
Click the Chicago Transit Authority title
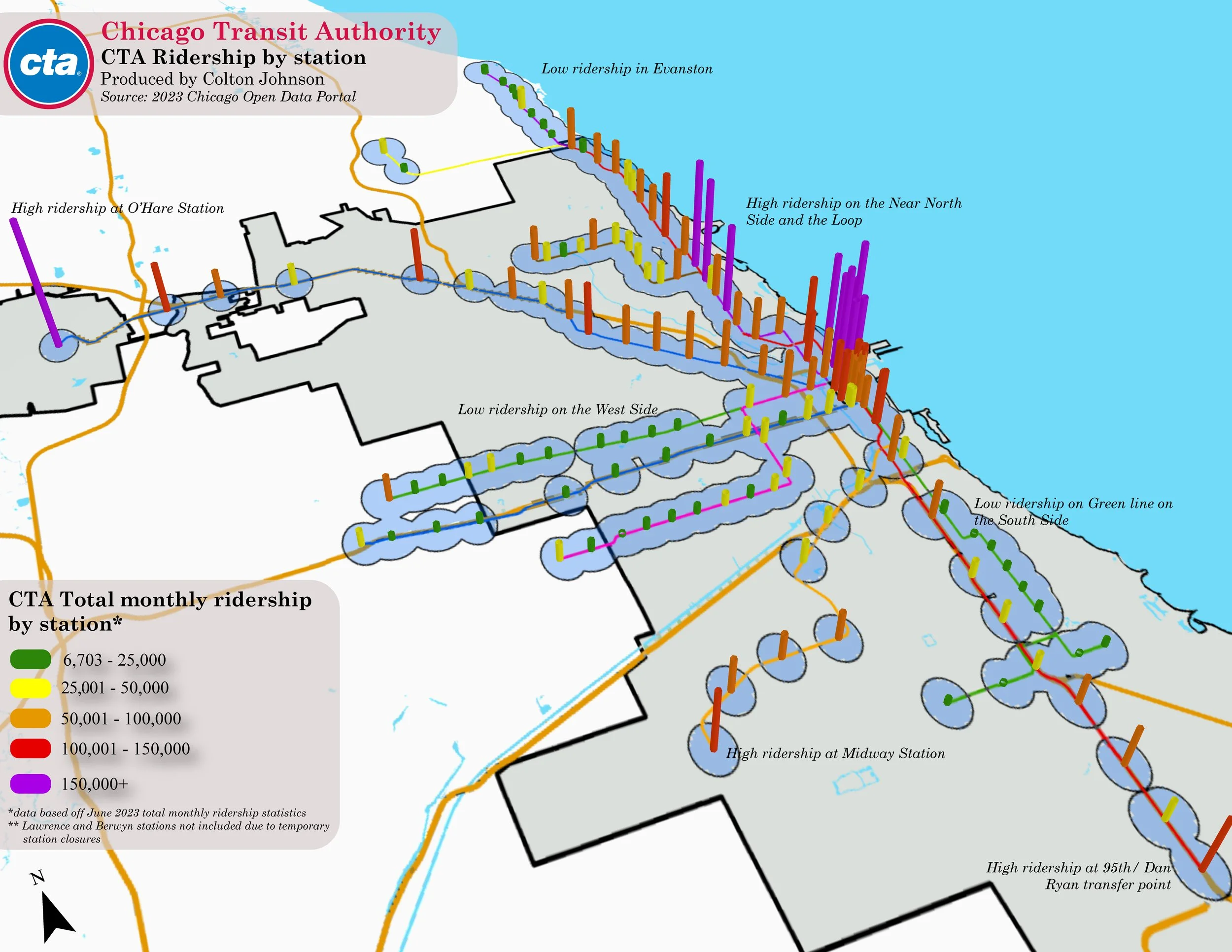point(271,32)
